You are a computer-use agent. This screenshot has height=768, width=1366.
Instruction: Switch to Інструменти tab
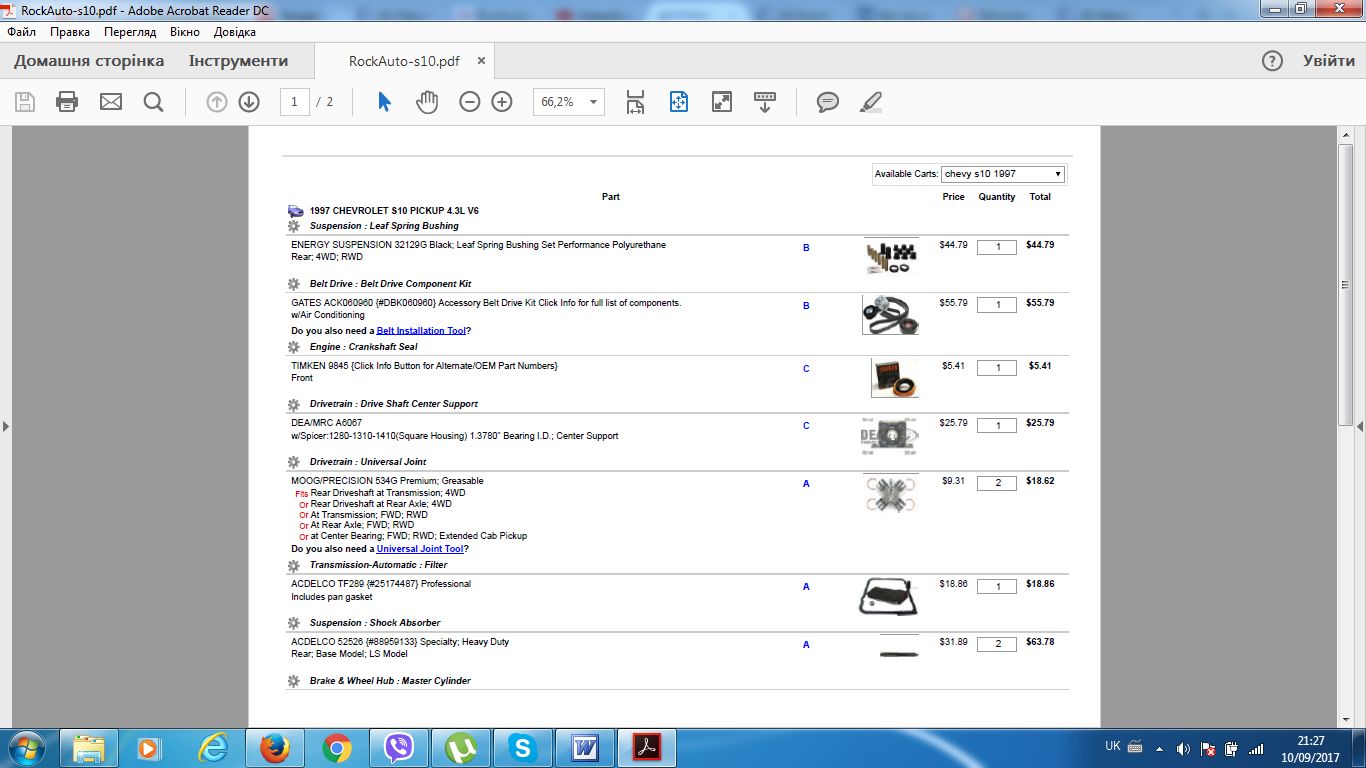click(238, 61)
